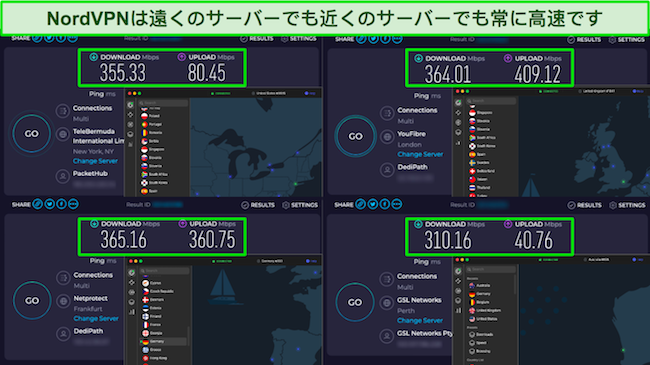The height and width of the screenshot is (365, 650).
Task: Click search field in Perth NordVPN window
Action: click(491, 269)
